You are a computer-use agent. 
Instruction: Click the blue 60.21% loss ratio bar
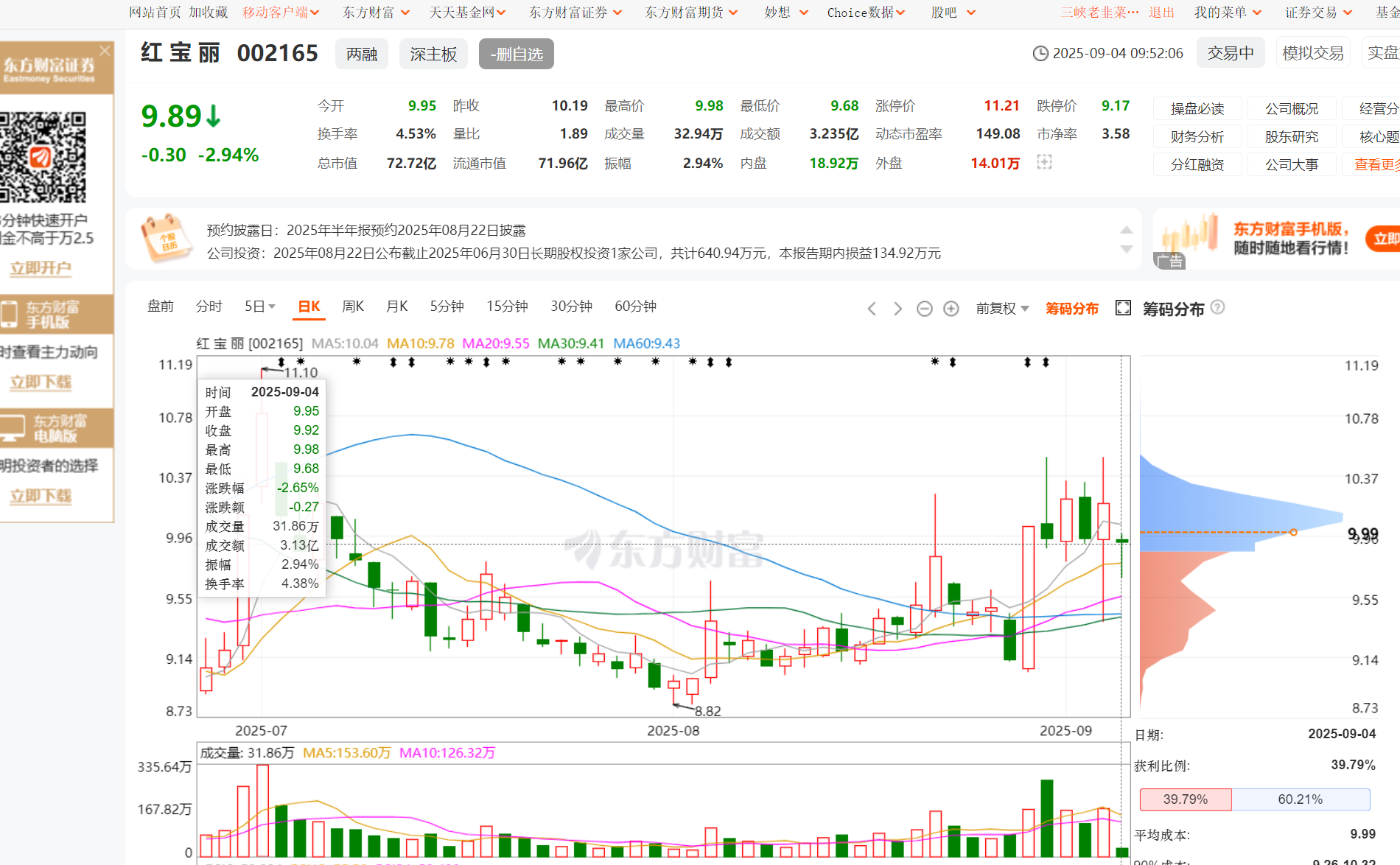tap(1301, 799)
